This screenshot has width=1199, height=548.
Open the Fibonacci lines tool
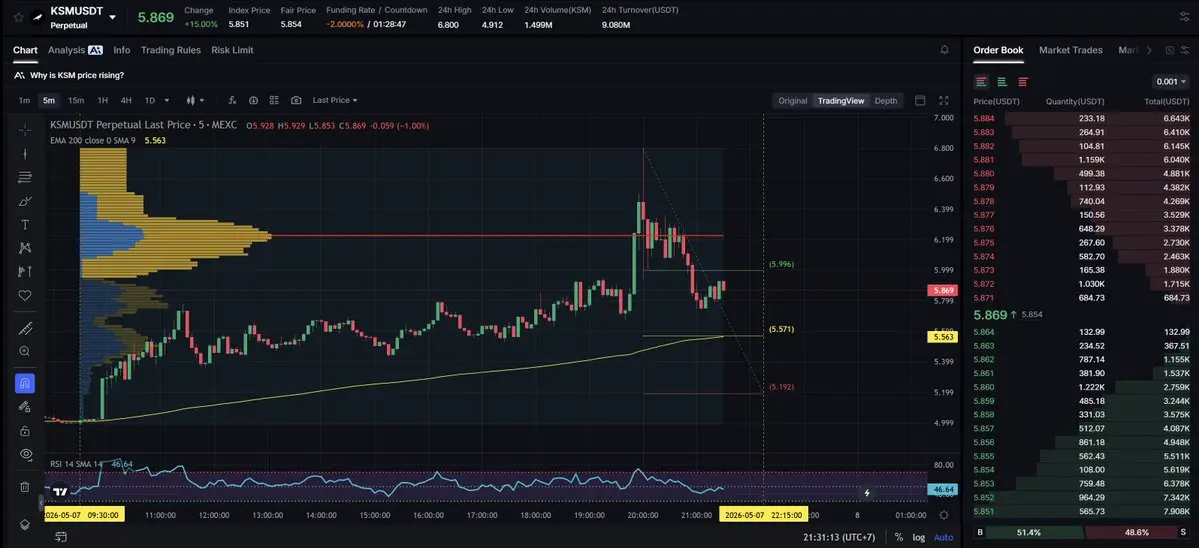click(x=24, y=177)
